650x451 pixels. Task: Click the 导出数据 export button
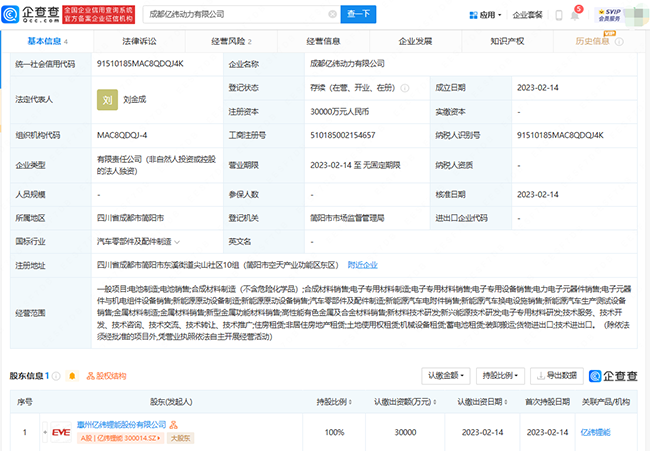pyautogui.click(x=557, y=376)
